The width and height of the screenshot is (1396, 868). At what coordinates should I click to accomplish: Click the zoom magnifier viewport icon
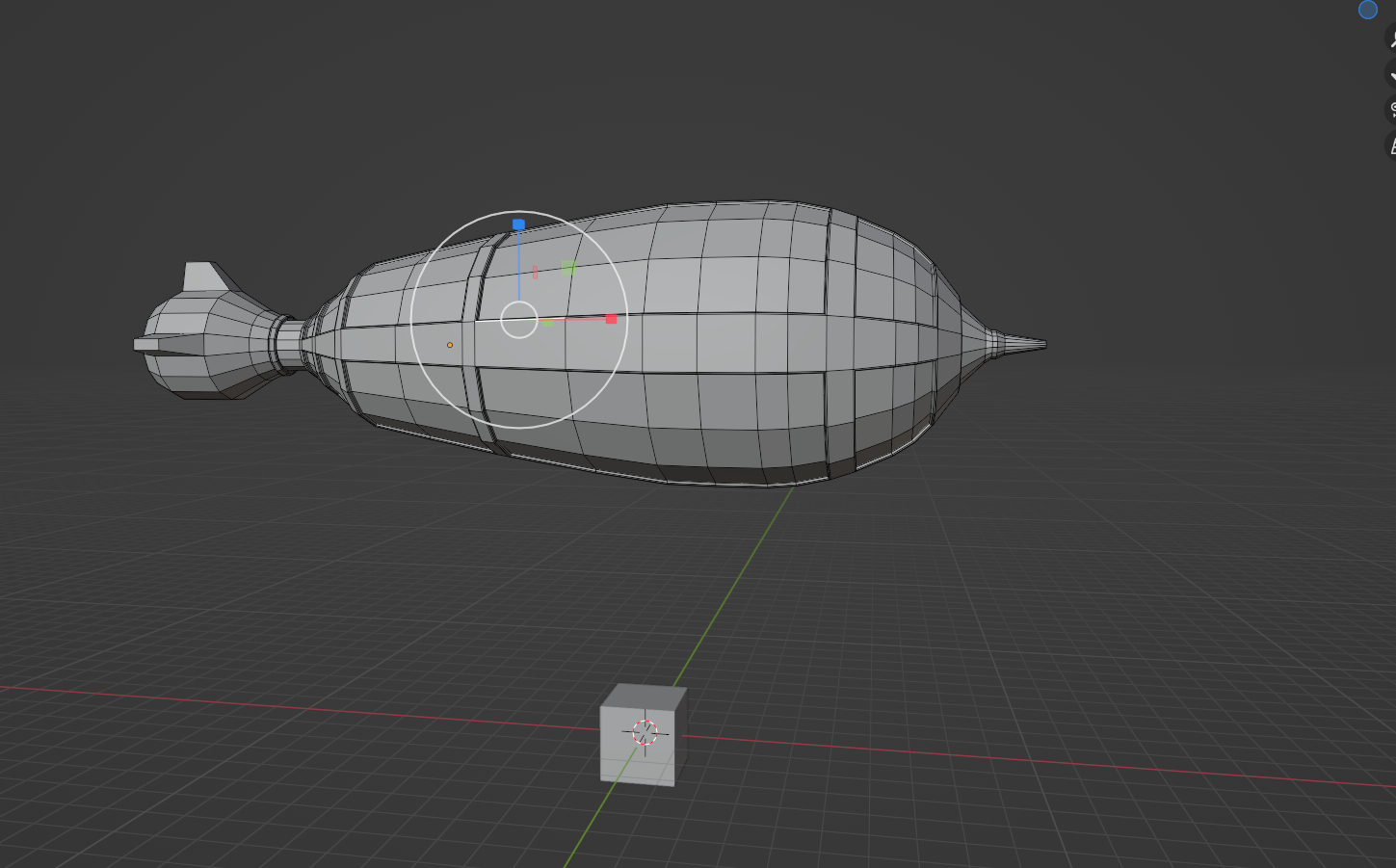(1391, 38)
